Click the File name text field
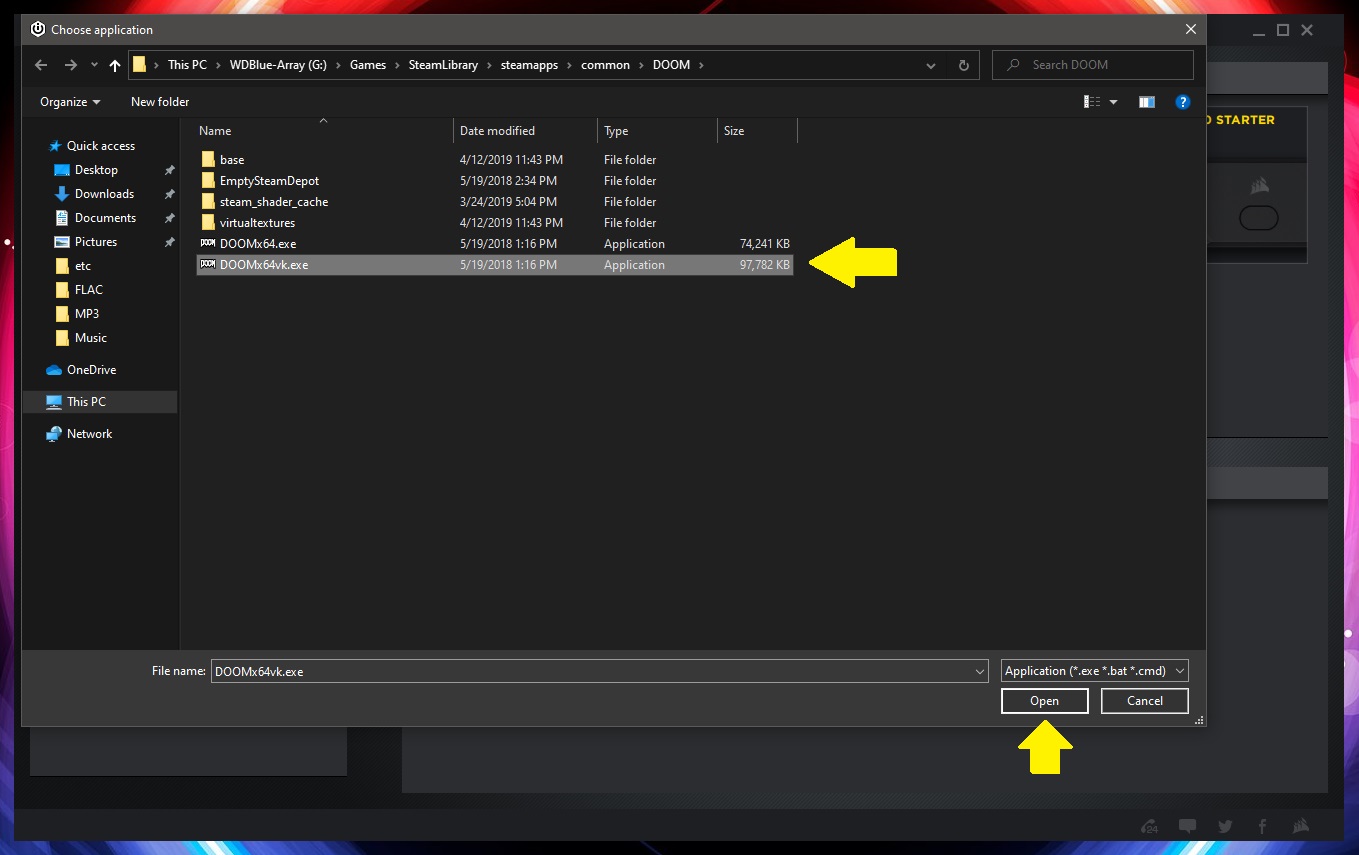Screen dimensions: 1359x855 click(599, 672)
